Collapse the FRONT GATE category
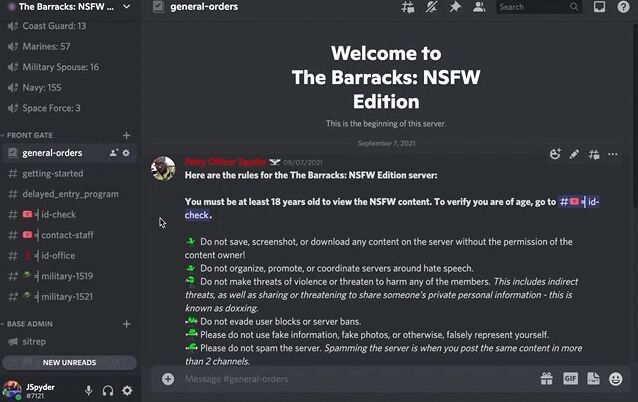 (x=29, y=135)
